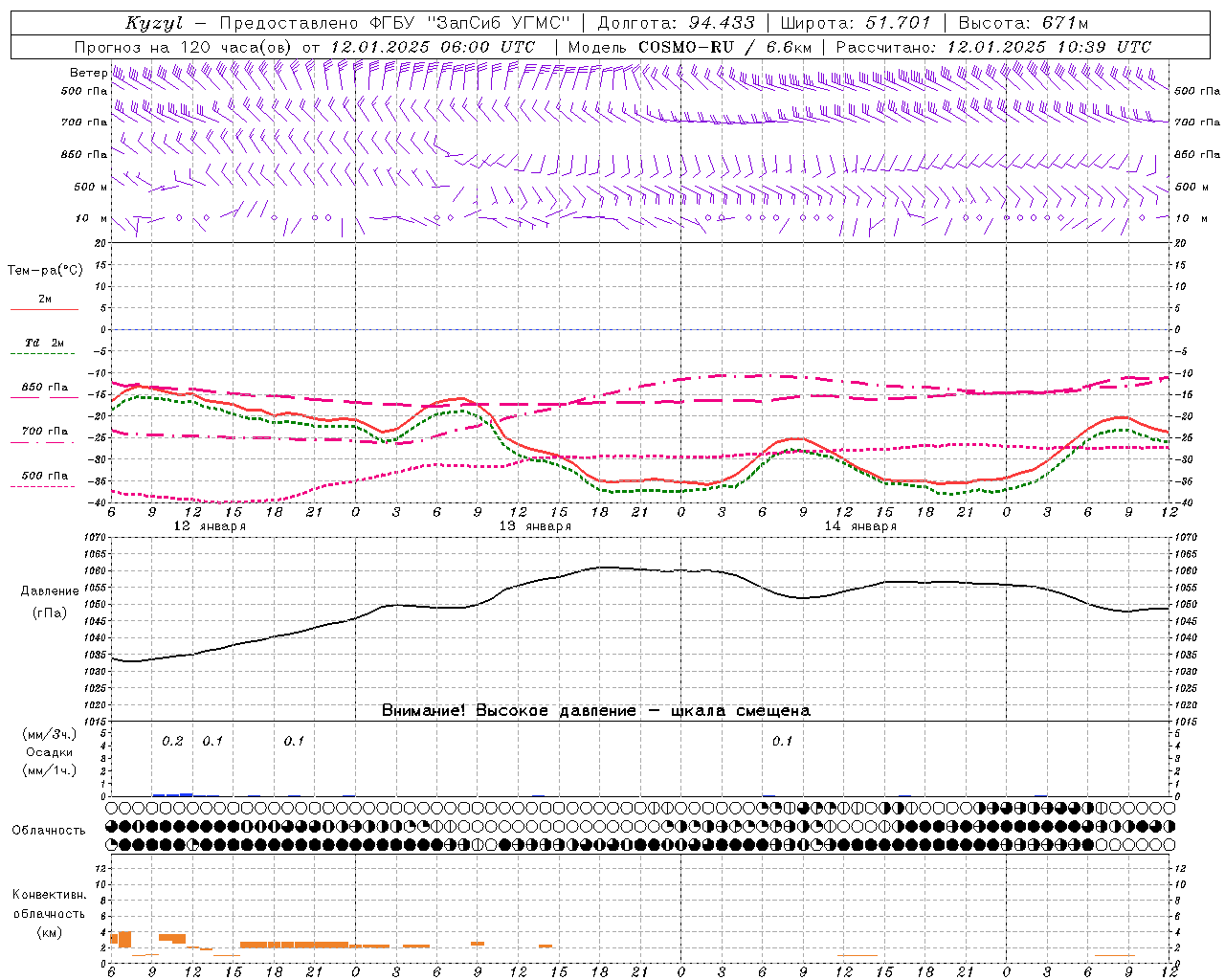Select the 12 января date label
The width and height of the screenshot is (1225, 980).
tap(210, 526)
